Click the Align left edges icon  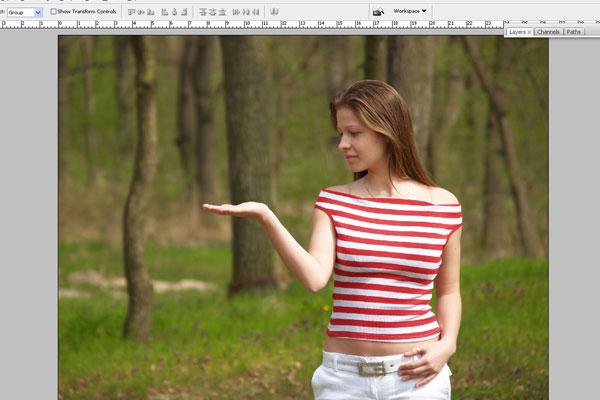[x=164, y=12]
